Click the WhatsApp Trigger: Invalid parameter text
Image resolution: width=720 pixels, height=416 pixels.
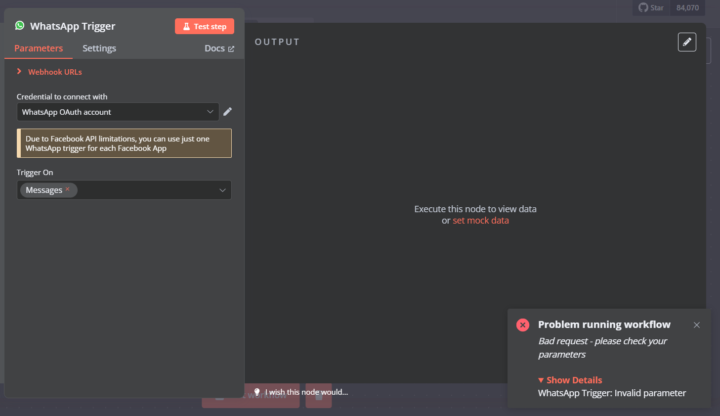pyautogui.click(x=612, y=393)
